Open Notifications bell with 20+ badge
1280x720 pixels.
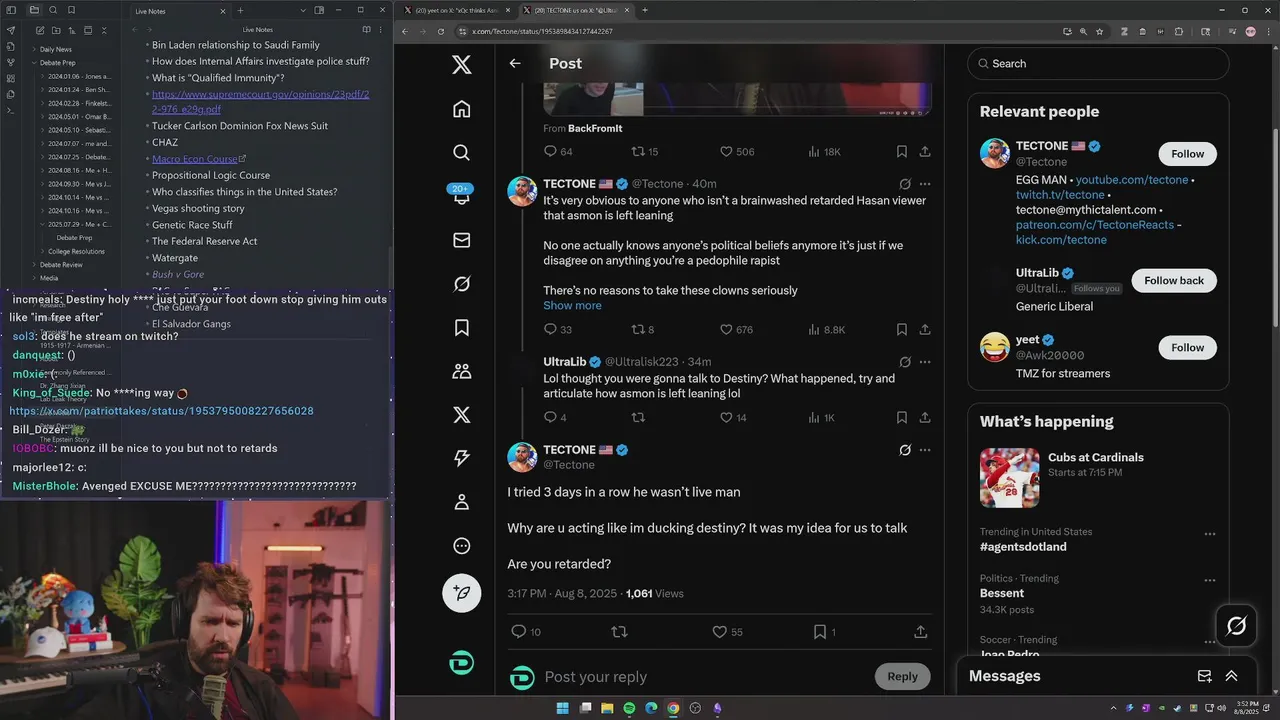(461, 195)
